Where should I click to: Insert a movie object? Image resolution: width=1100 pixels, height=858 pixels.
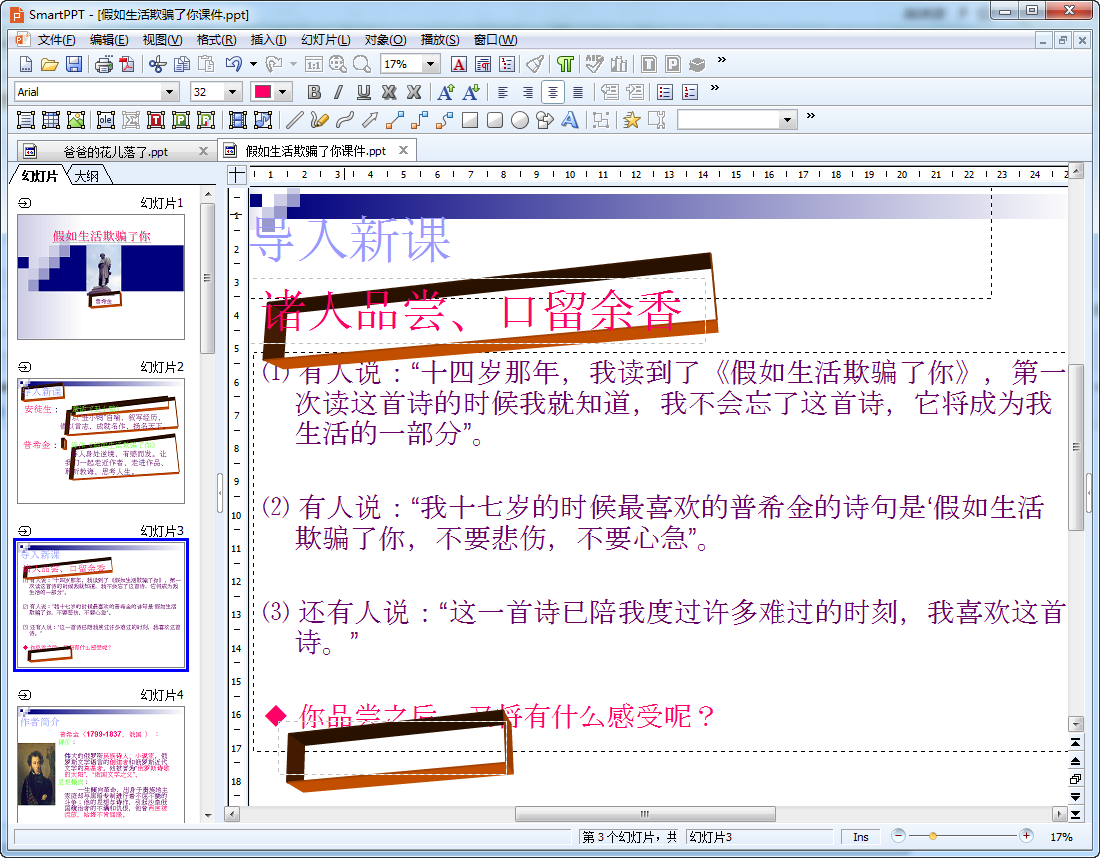[x=238, y=120]
